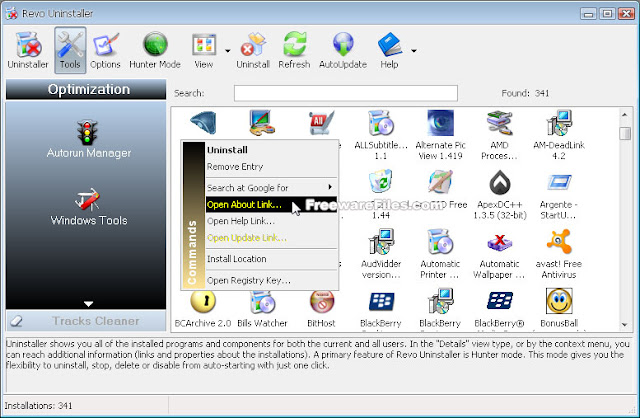640x418 pixels.
Task: Select Open Update Link menu item
Action: click(x=271, y=238)
